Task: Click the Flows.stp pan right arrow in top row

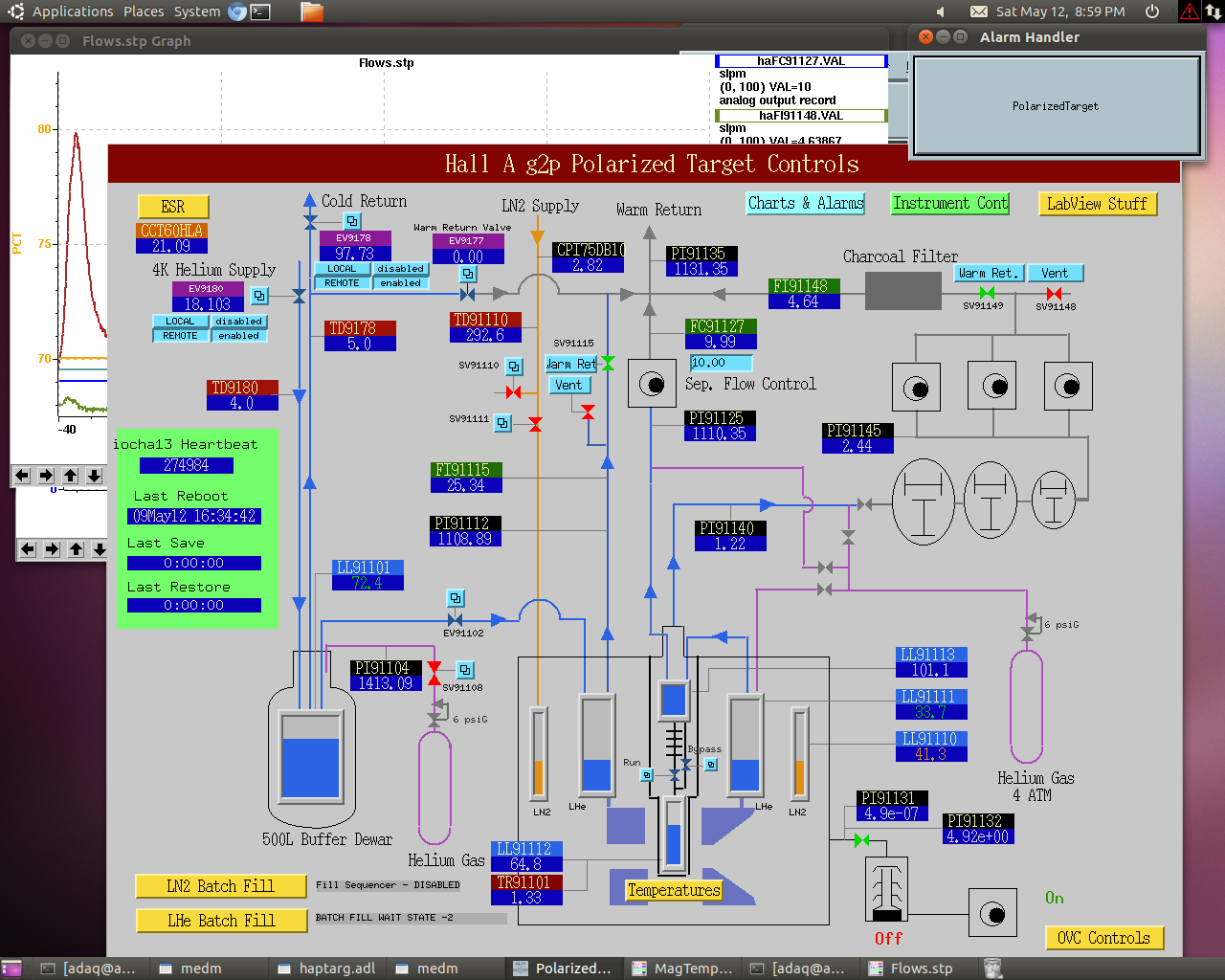Action: click(x=46, y=476)
